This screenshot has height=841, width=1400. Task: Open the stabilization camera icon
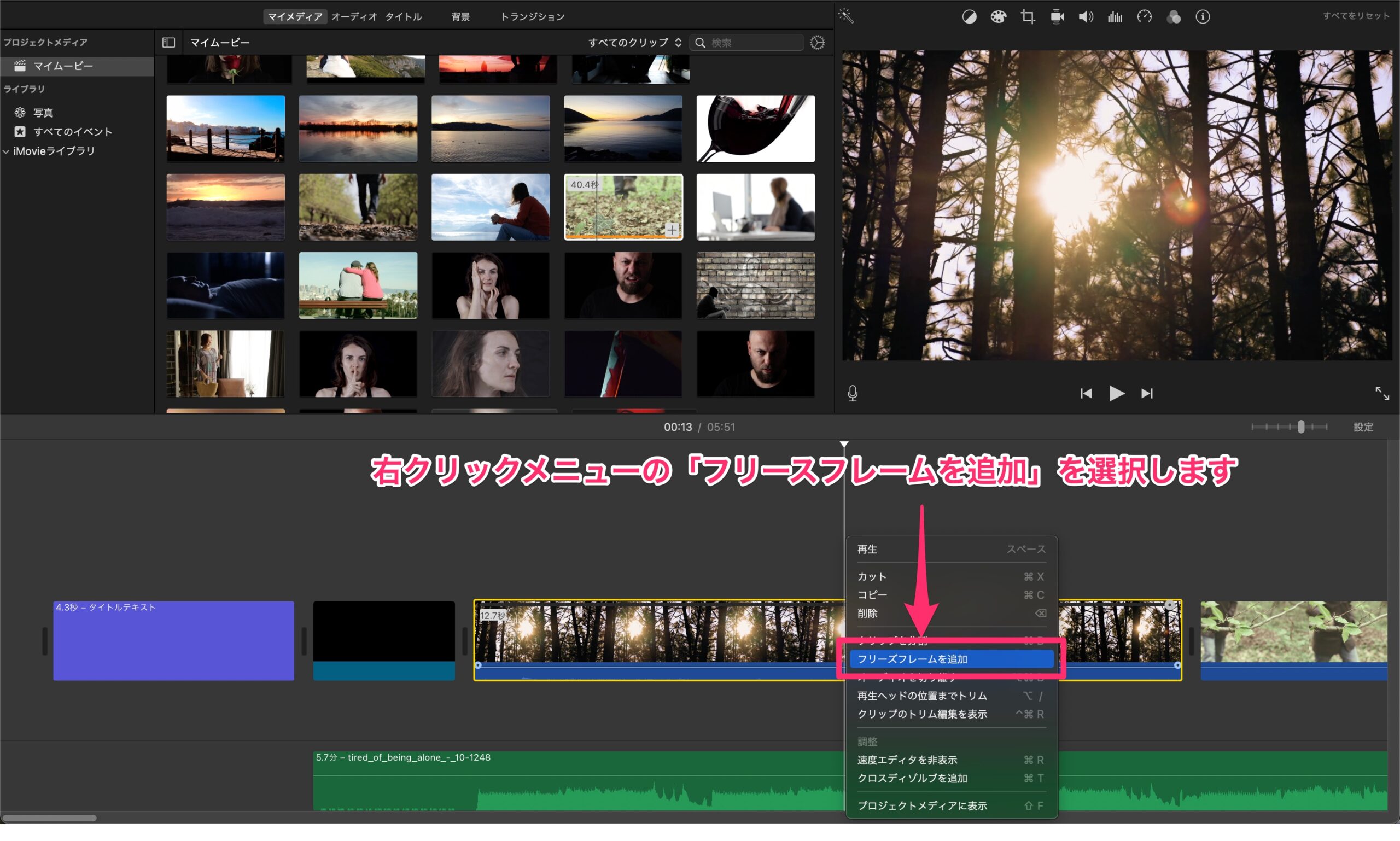(1057, 17)
